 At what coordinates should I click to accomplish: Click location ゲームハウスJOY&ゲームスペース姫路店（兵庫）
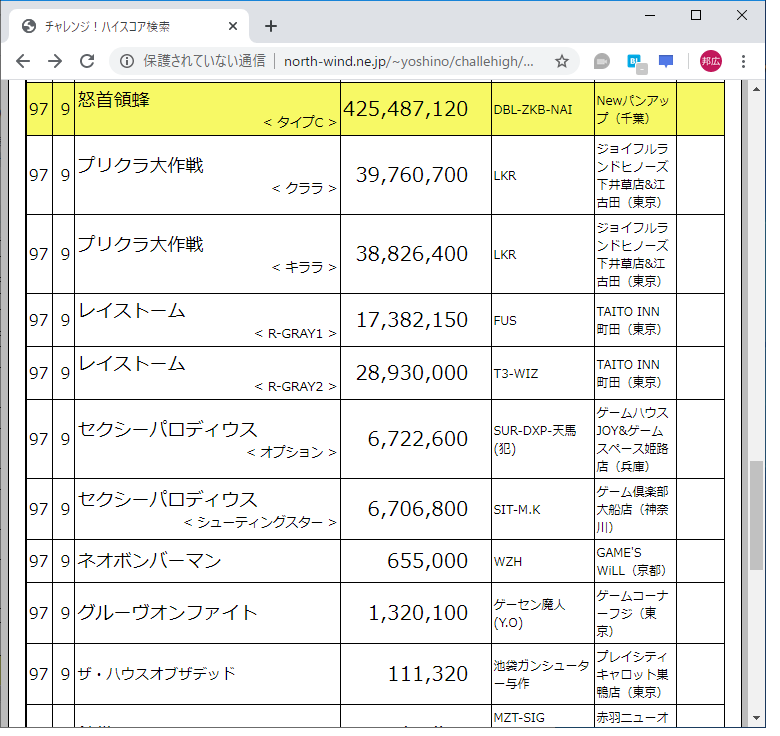pos(632,440)
